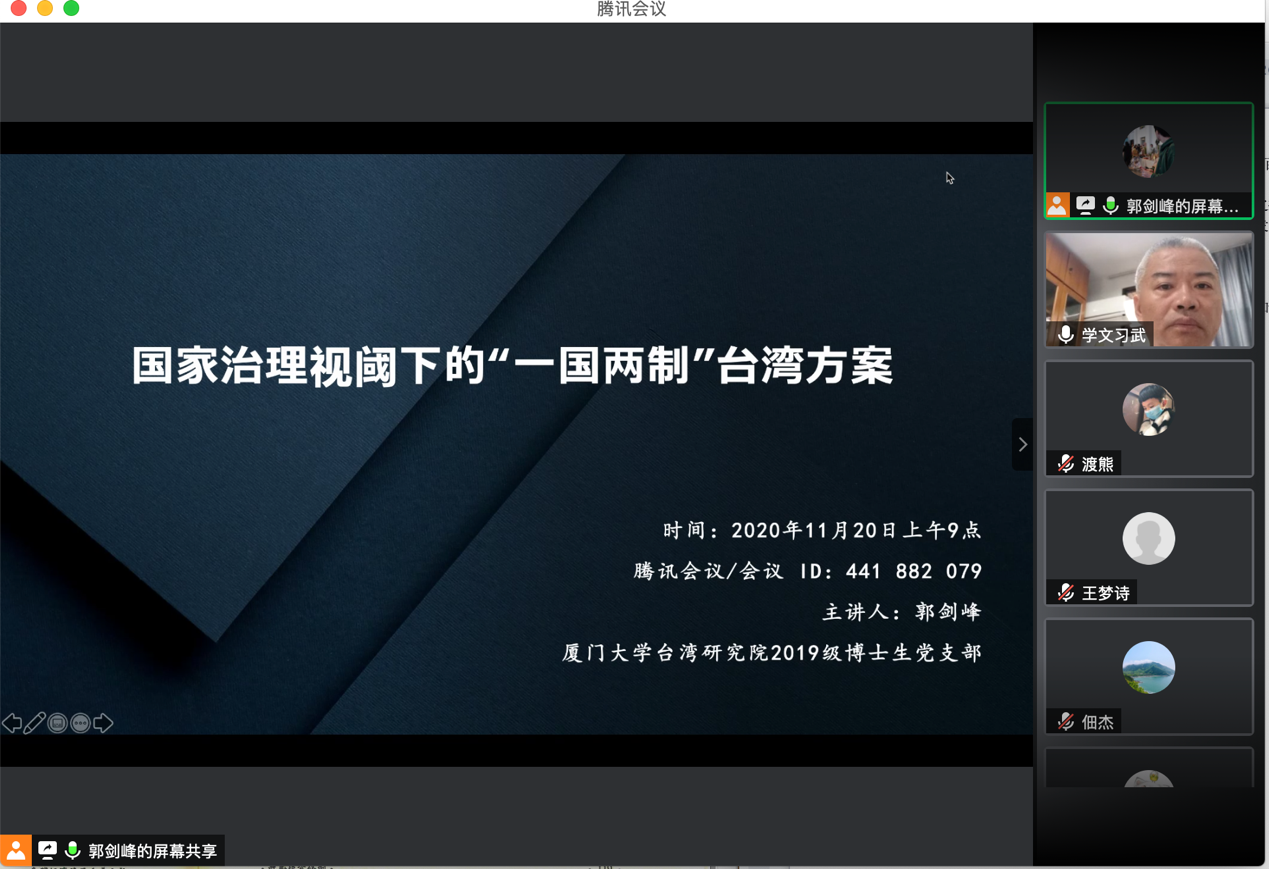Click the microphone icon for 学文习武
1269x869 pixels.
coord(1066,335)
